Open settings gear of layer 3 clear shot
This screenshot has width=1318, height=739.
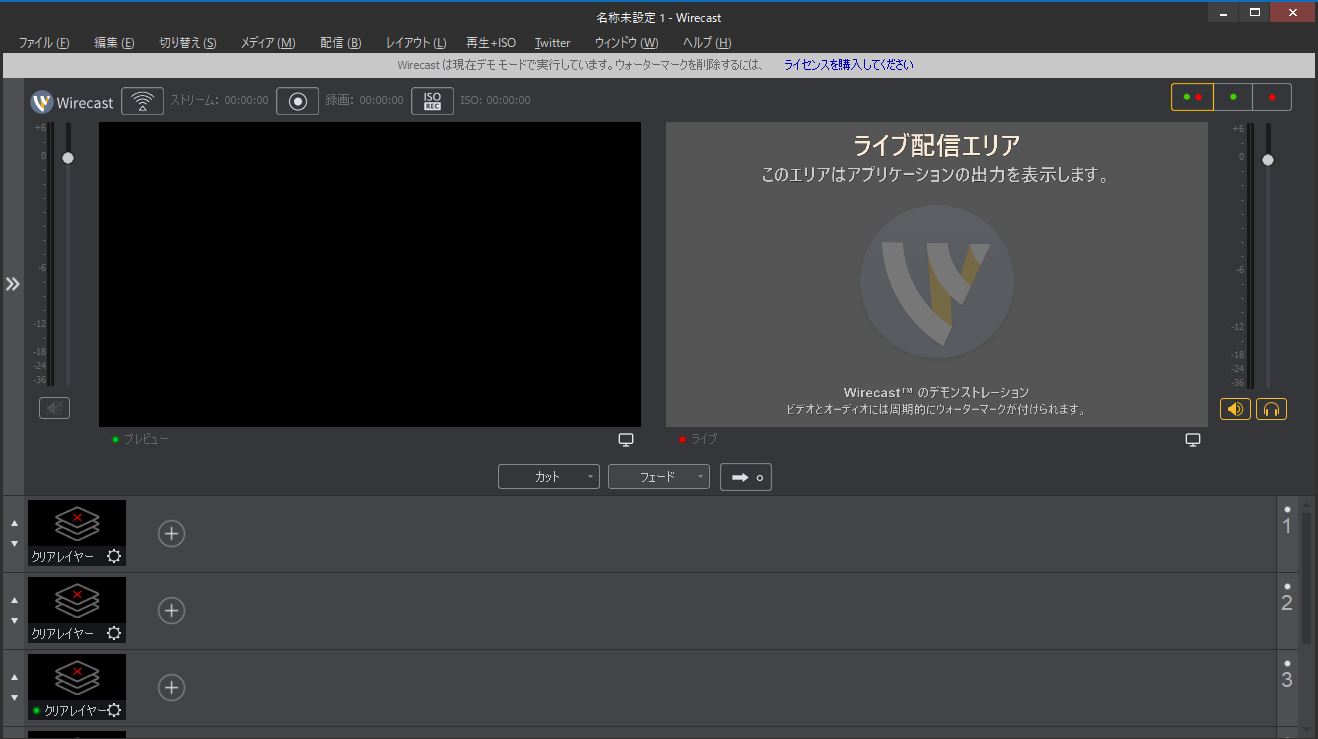[x=114, y=710]
